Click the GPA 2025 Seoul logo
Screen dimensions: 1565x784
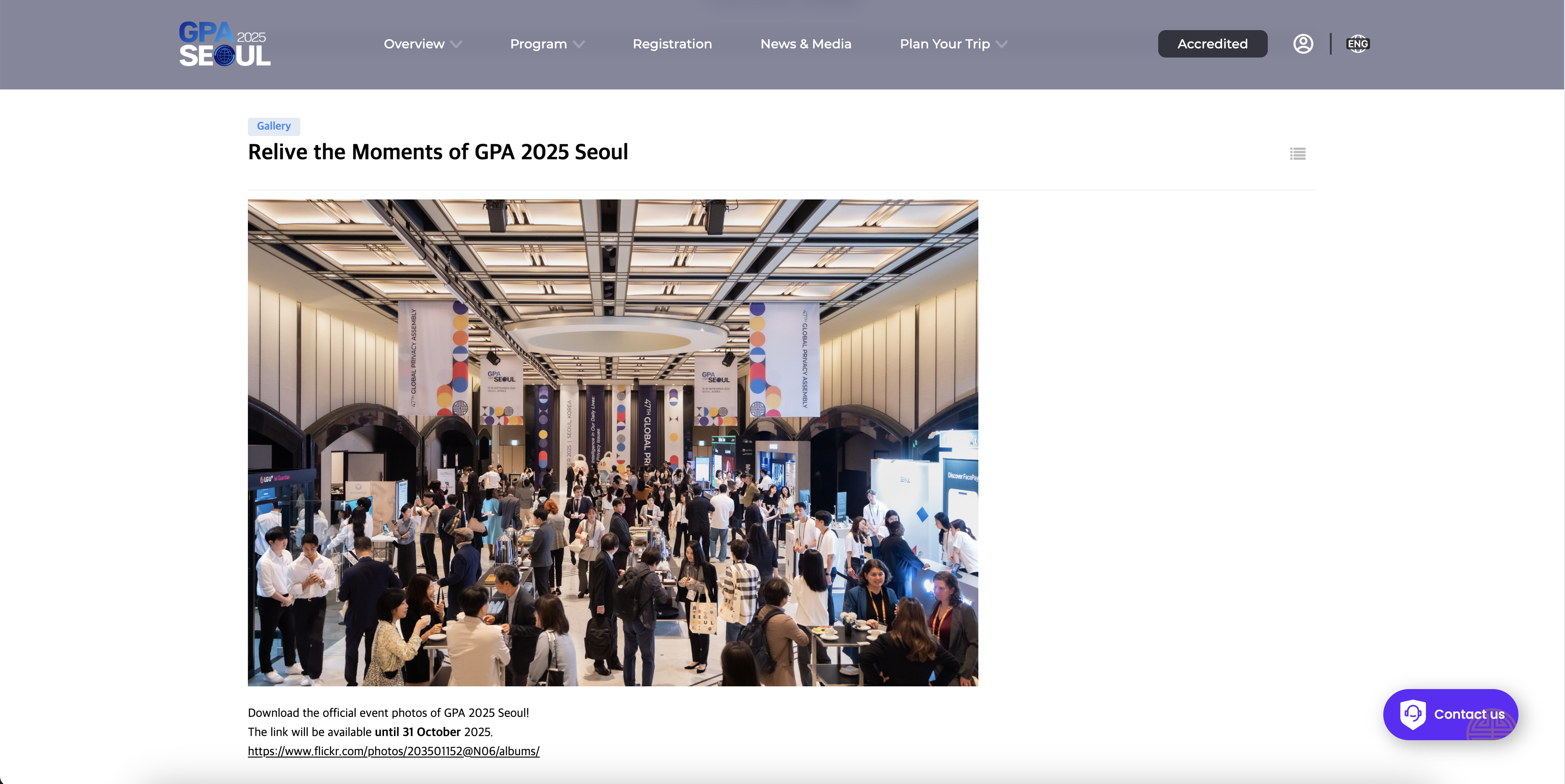pyautogui.click(x=225, y=44)
